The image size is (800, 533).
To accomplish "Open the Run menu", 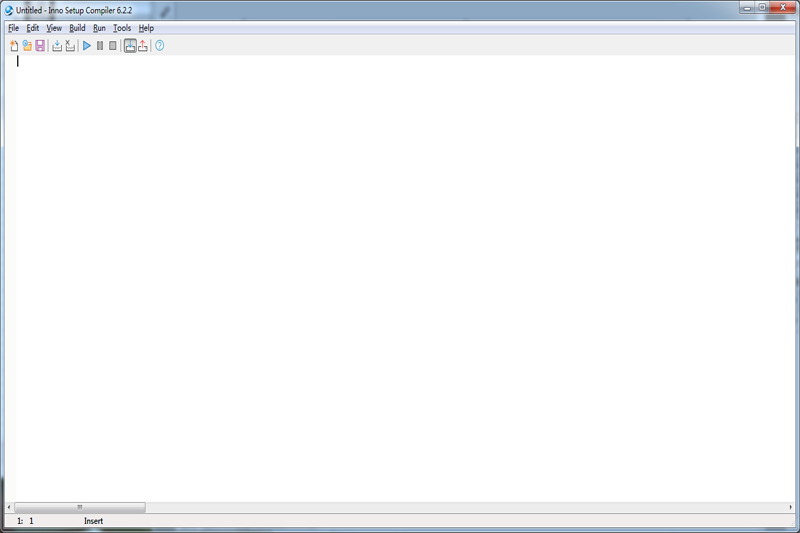I will [x=99, y=28].
